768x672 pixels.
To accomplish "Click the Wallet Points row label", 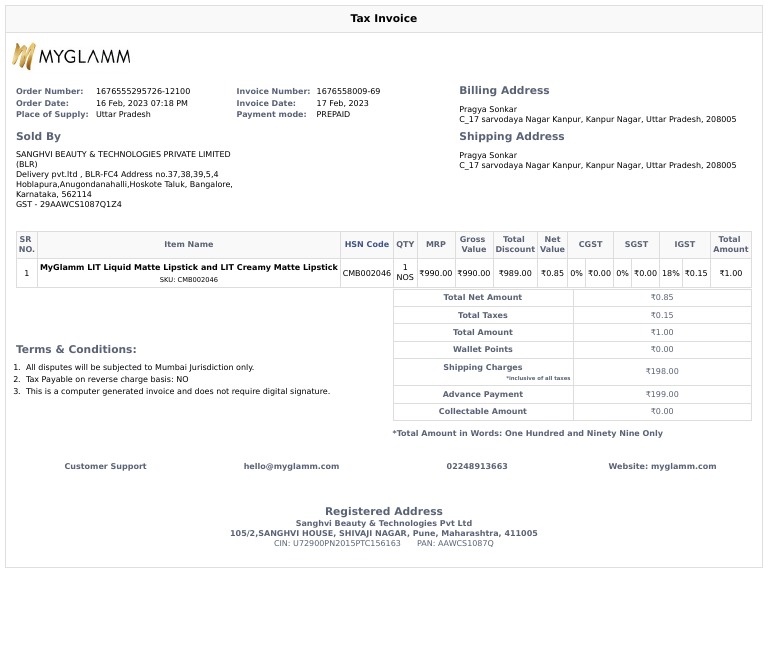I will [x=482, y=349].
